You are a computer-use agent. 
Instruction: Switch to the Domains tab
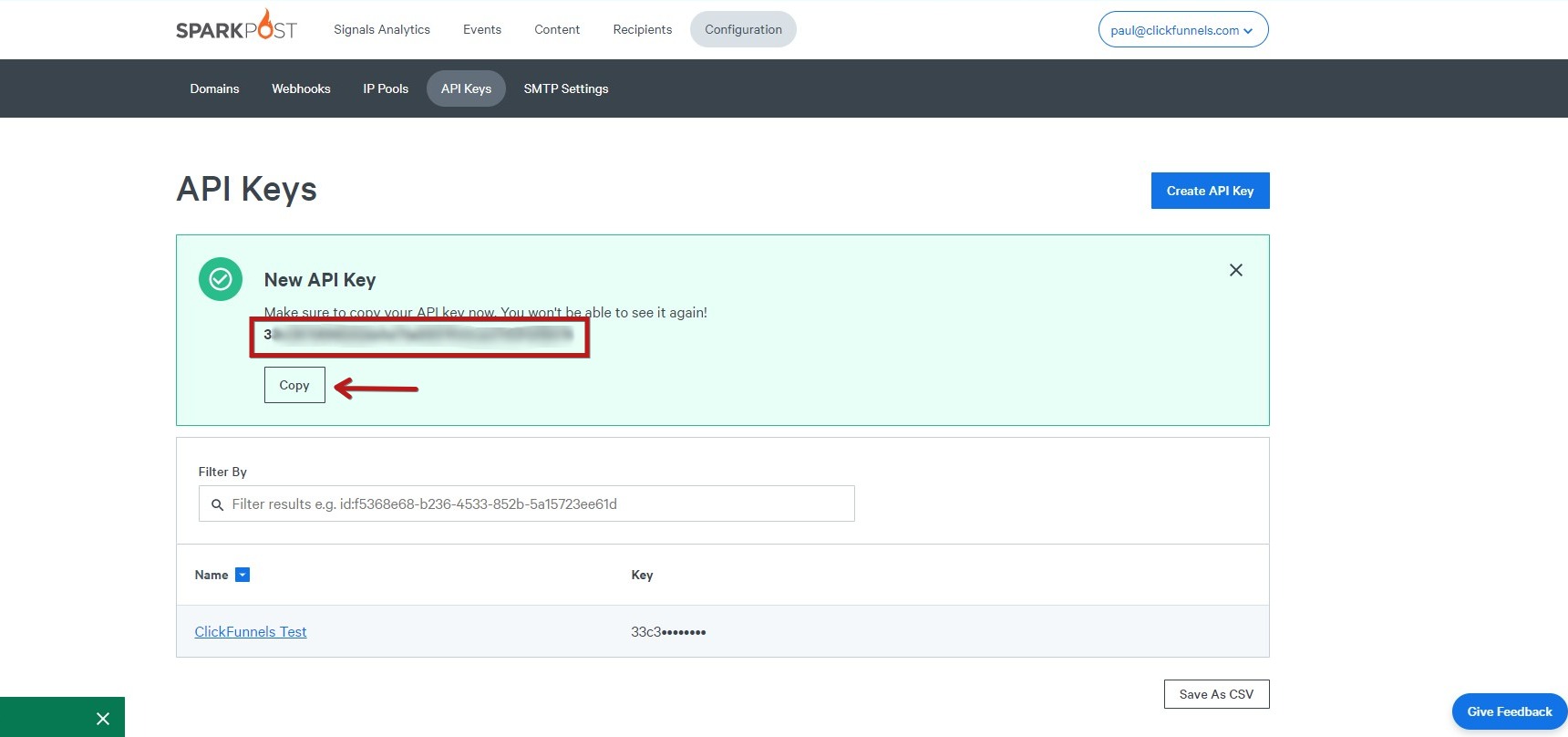[x=214, y=88]
